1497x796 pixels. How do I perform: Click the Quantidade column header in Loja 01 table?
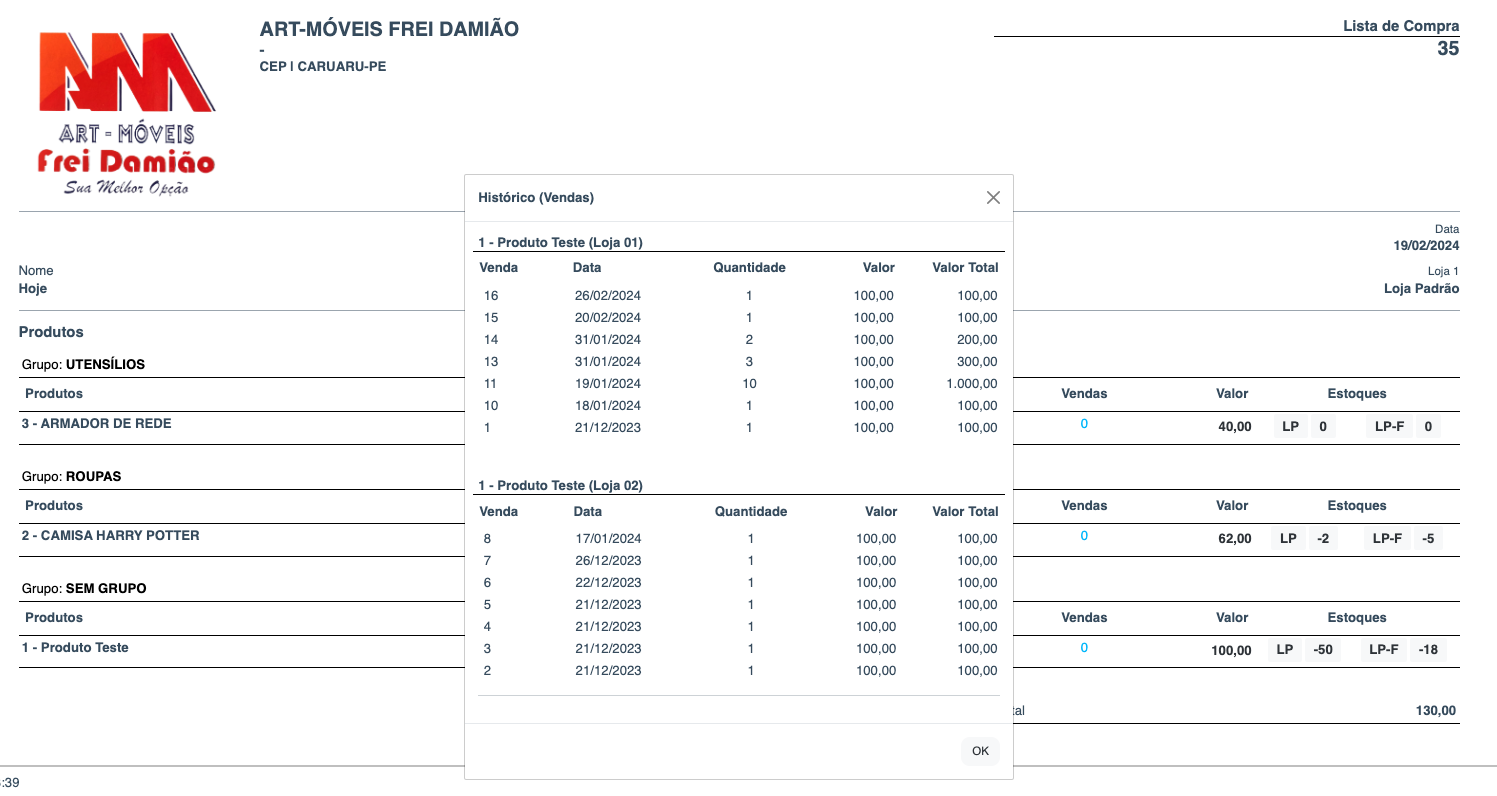coord(749,268)
